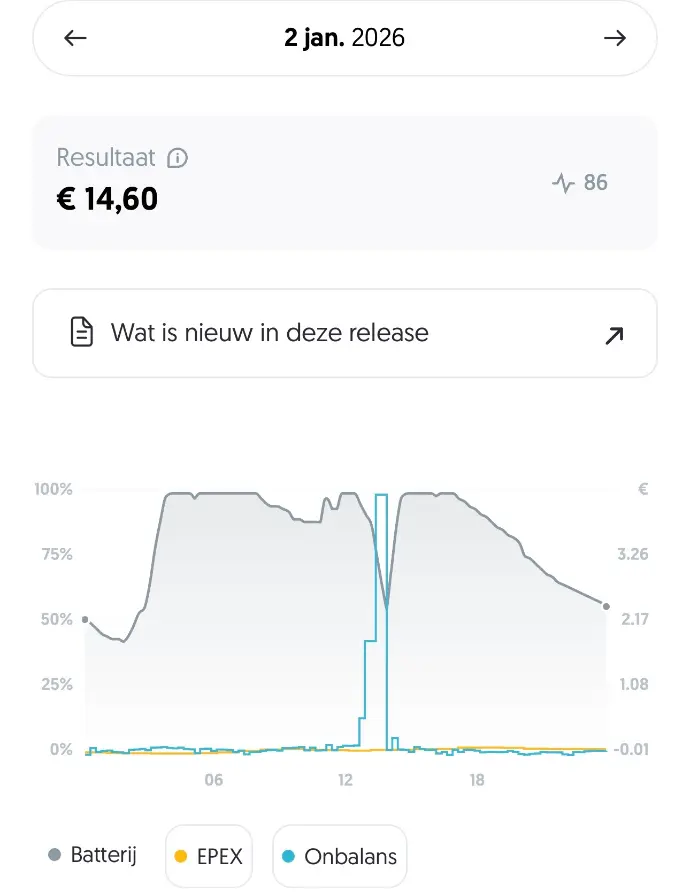
Task: Toggle the Batterij series label
Action: pyautogui.click(x=103, y=855)
